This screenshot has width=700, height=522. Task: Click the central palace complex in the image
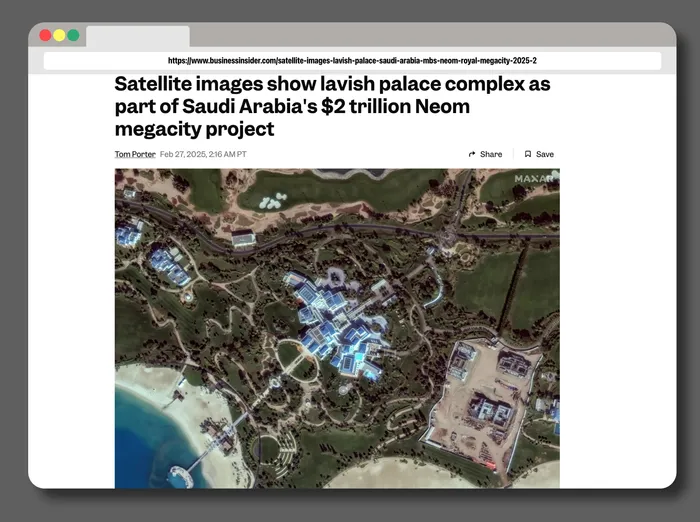(335, 320)
